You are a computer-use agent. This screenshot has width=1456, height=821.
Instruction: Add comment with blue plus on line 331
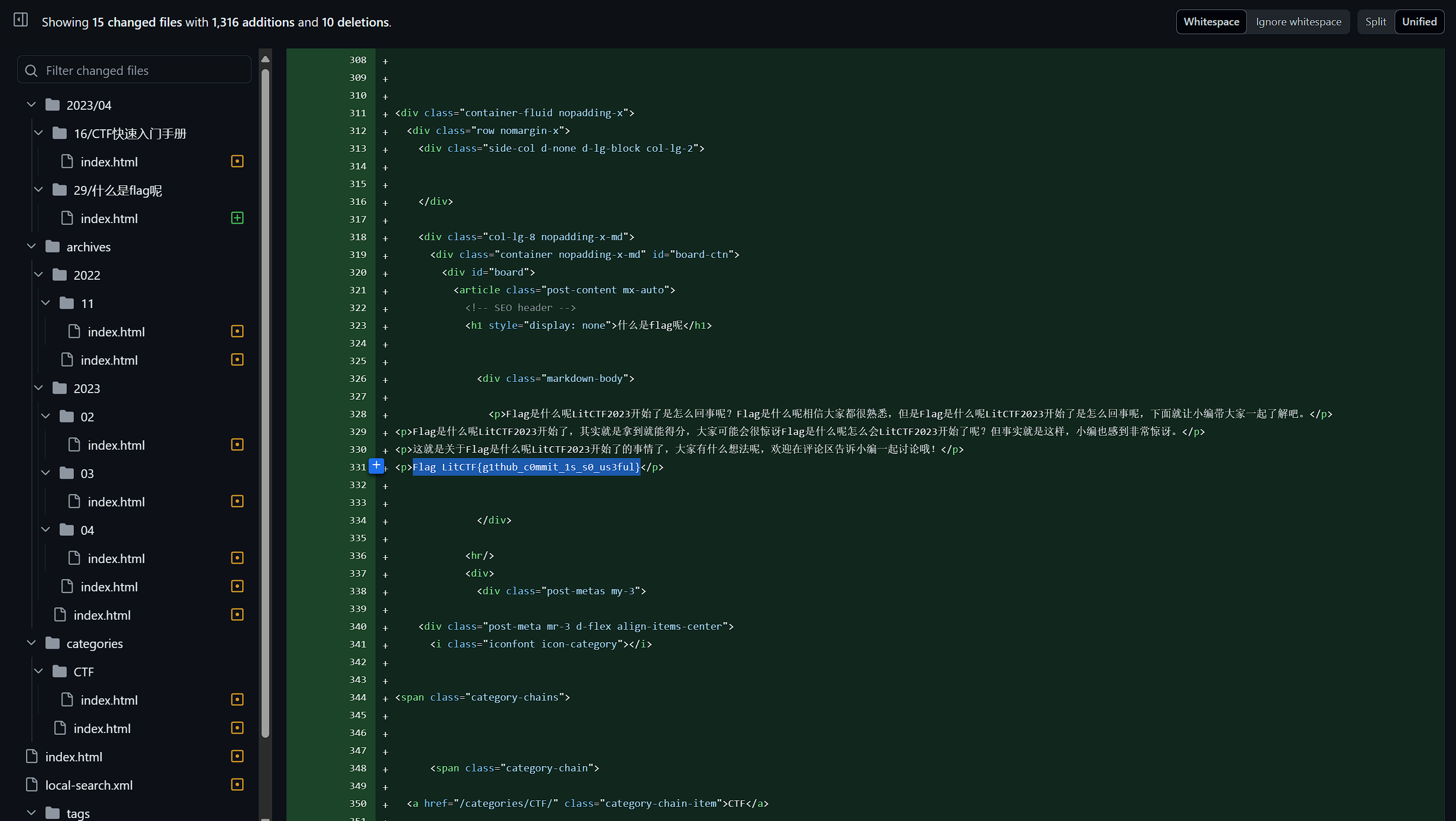coord(376,466)
